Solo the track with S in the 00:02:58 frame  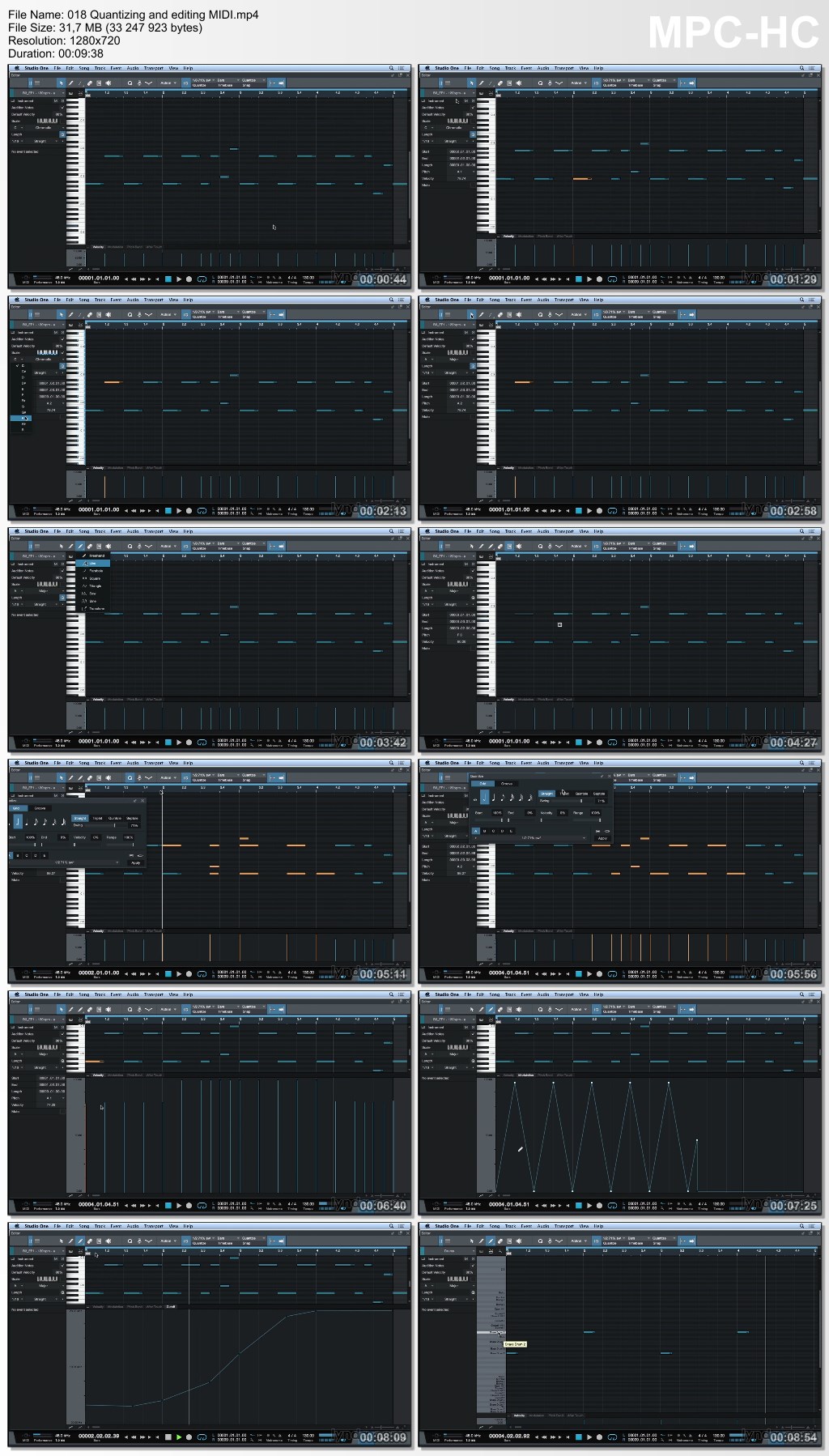pyautogui.click(x=473, y=332)
